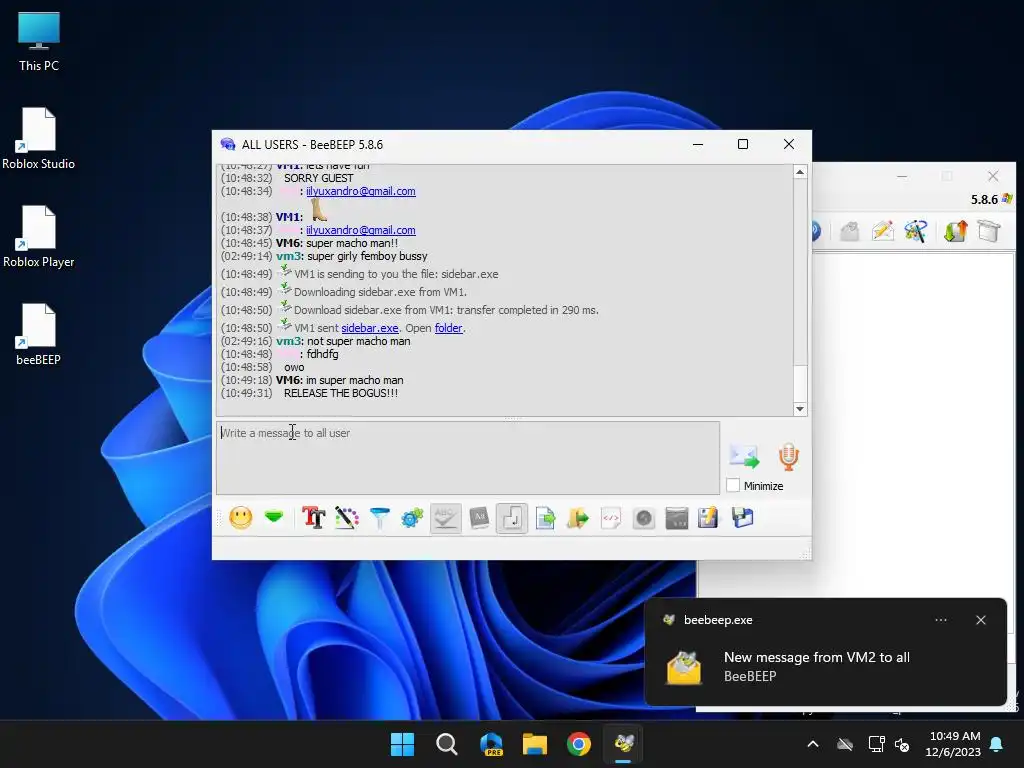The width and height of the screenshot is (1024, 768).
Task: Click "RELEASE THE BOGUS!!!" message text
Action: point(341,393)
